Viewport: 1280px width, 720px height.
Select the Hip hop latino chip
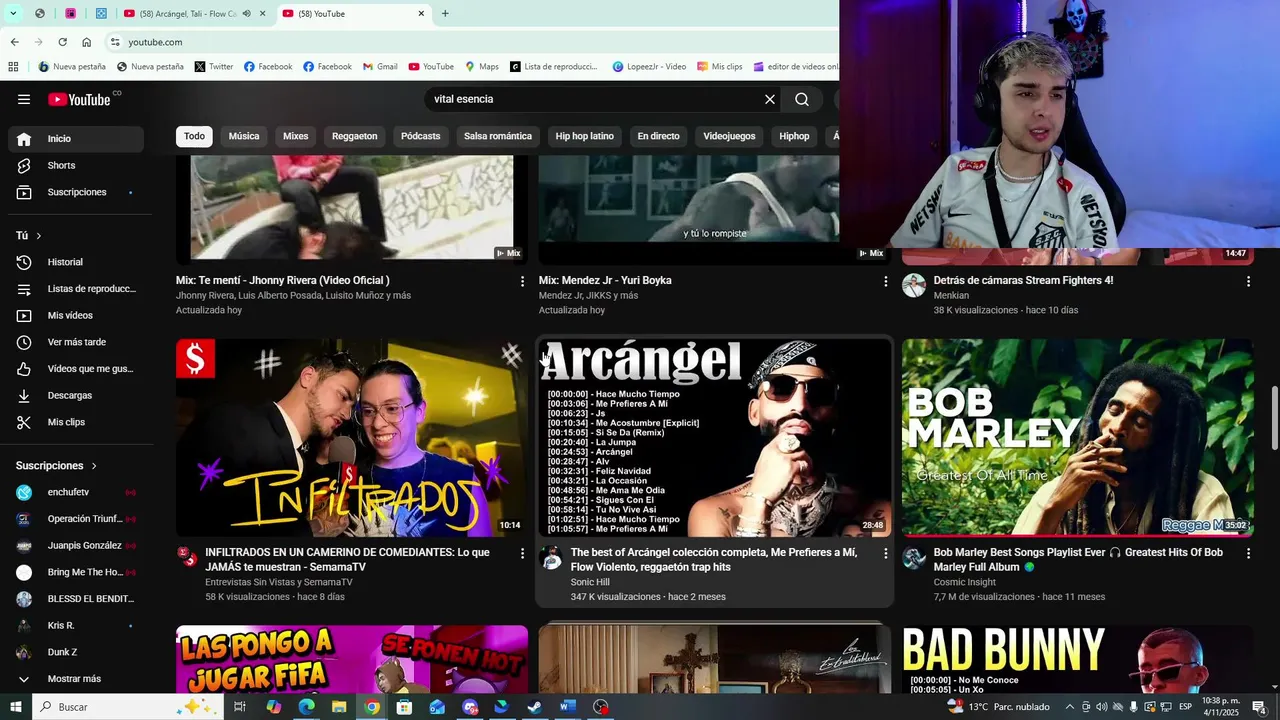(x=585, y=136)
